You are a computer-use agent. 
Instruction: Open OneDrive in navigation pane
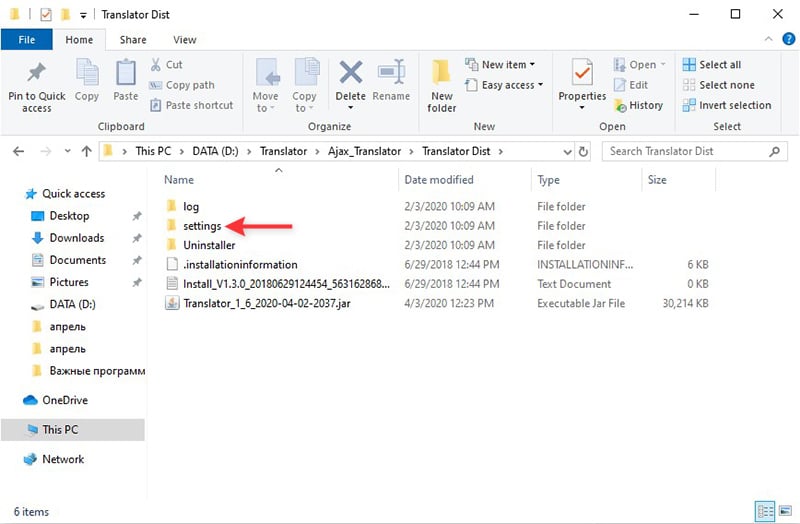(65, 401)
